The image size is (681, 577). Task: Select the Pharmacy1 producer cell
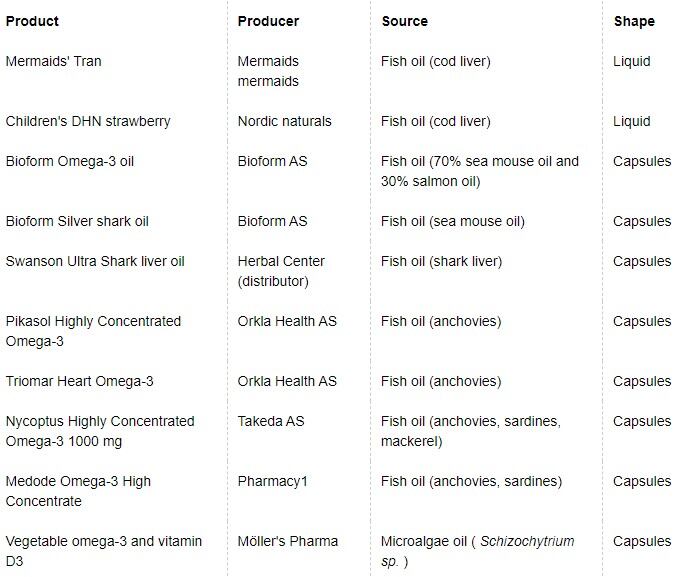click(x=273, y=481)
